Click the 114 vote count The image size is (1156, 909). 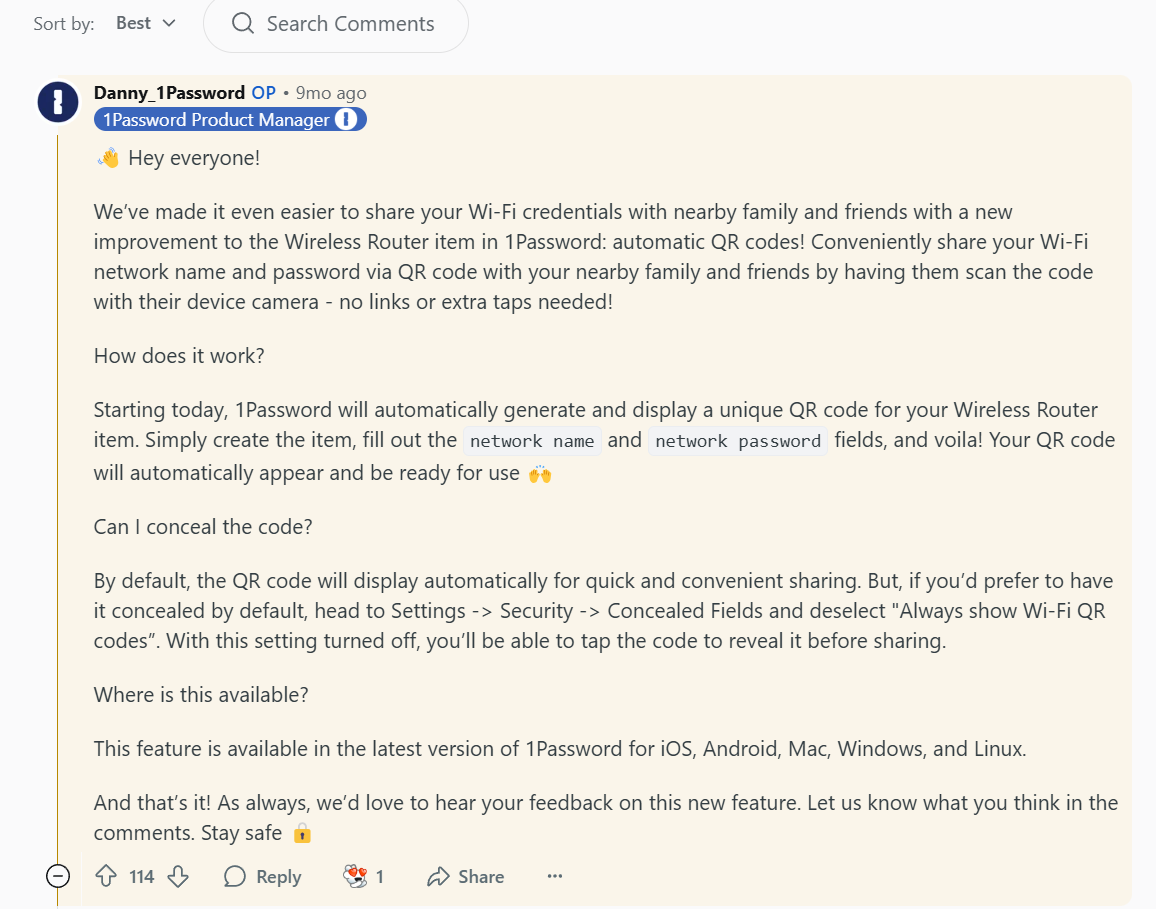click(x=142, y=877)
